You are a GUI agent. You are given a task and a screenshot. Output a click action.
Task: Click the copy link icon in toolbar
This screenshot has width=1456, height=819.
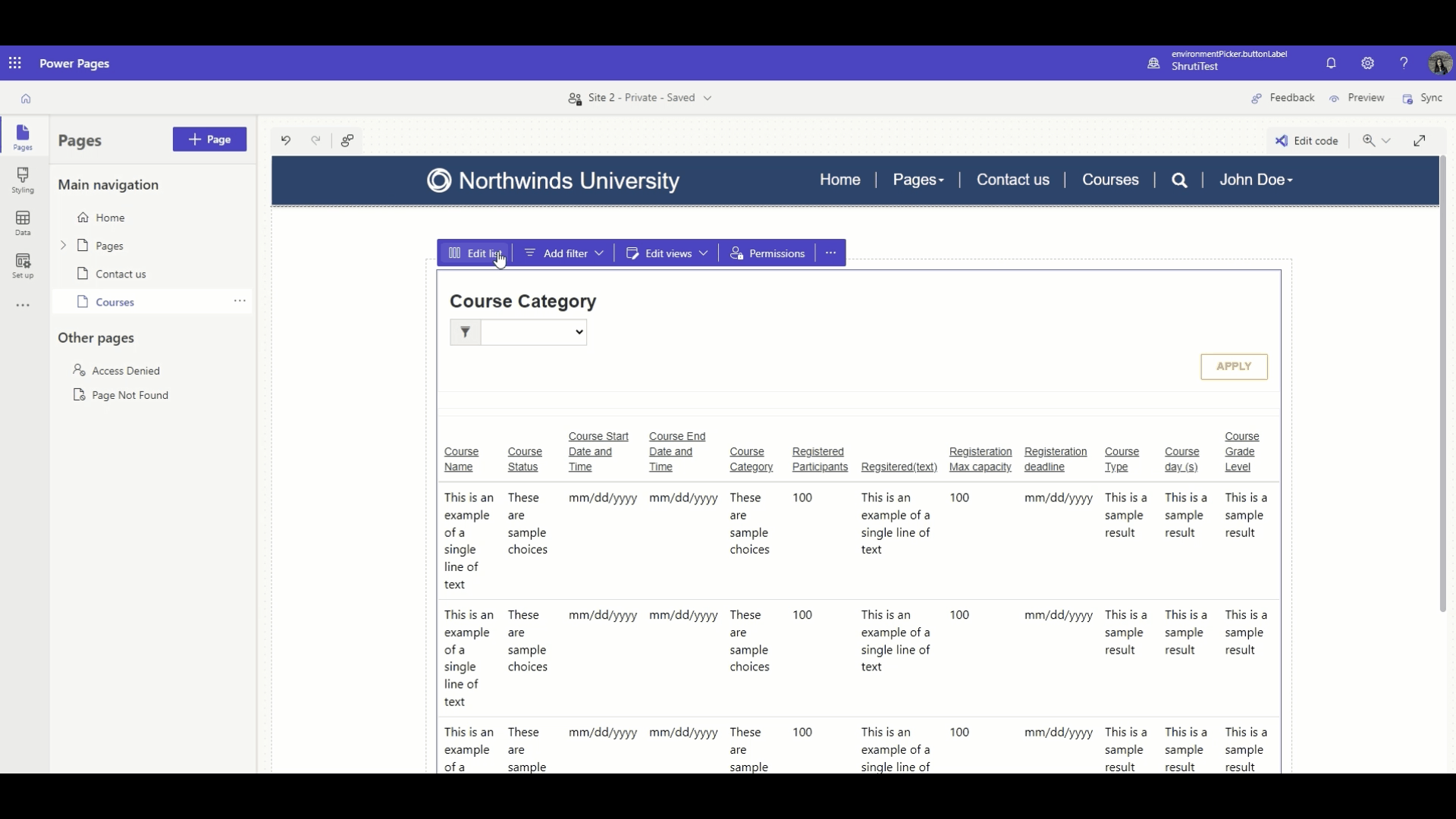pos(347,140)
